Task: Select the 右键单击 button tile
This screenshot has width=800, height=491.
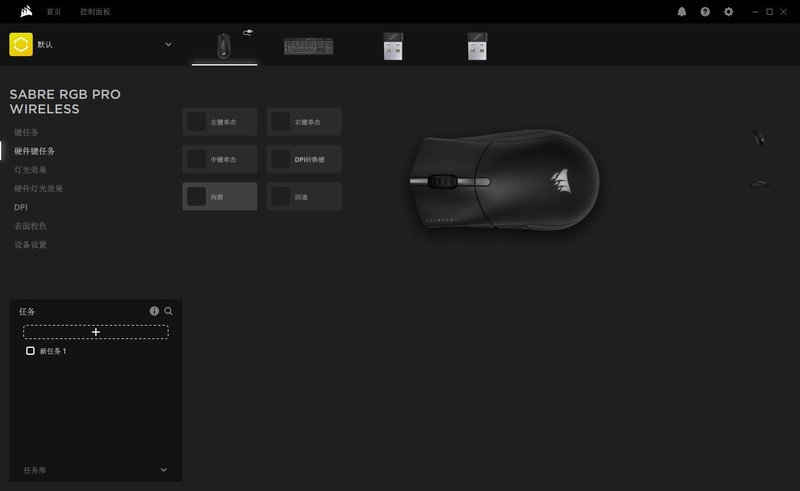Action: click(304, 122)
